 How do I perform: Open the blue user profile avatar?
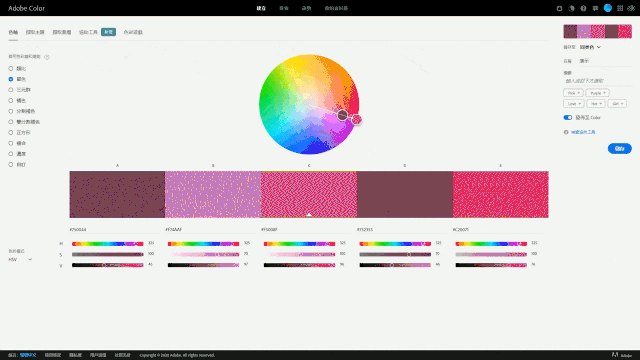[608, 8]
